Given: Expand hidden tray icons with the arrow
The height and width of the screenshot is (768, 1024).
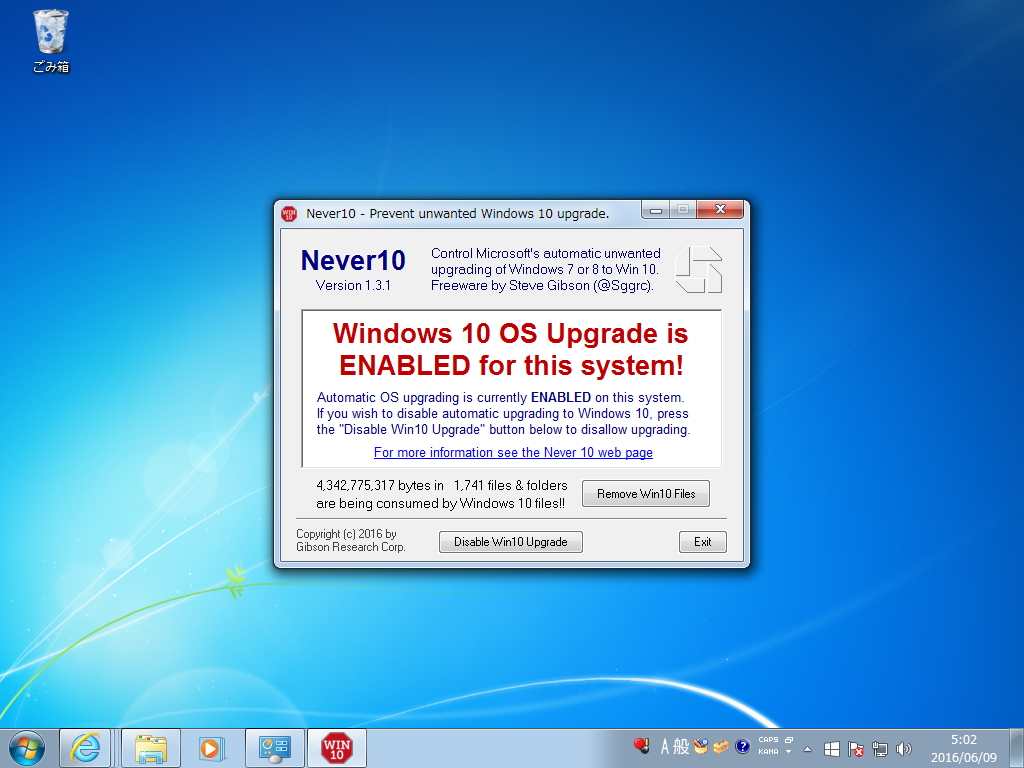Looking at the screenshot, I should (x=807, y=748).
